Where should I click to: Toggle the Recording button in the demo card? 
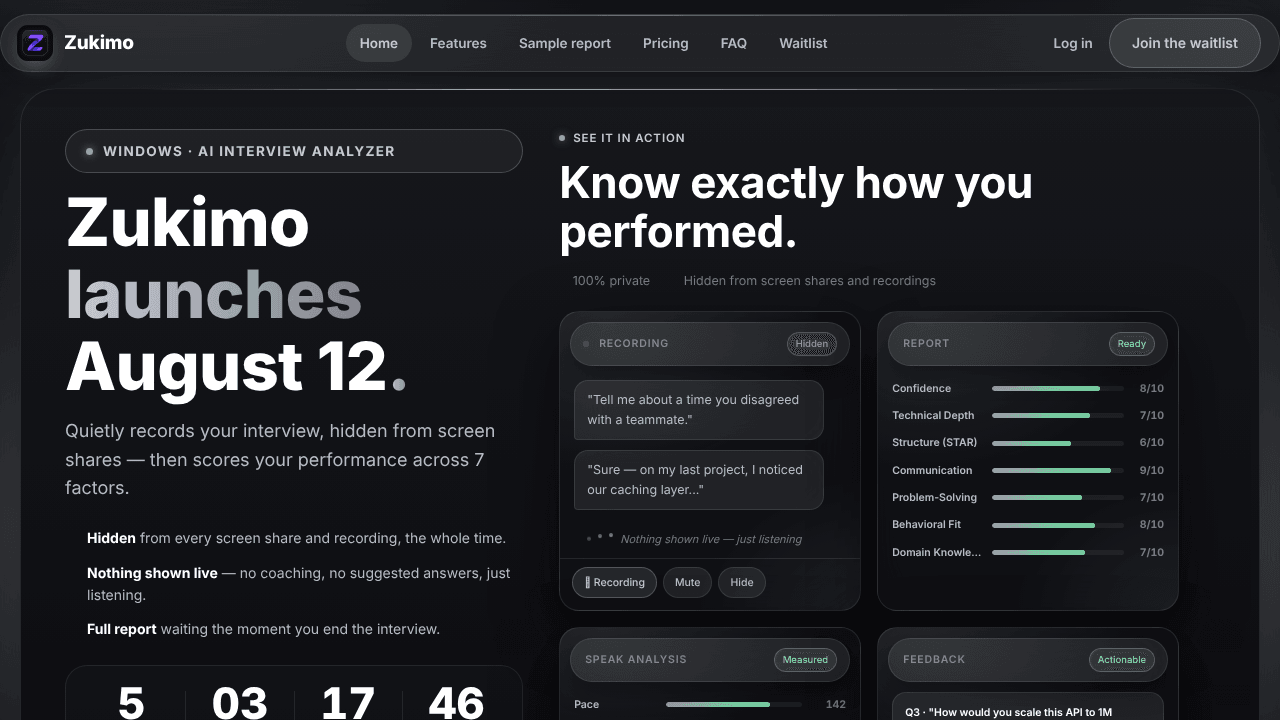(x=615, y=582)
